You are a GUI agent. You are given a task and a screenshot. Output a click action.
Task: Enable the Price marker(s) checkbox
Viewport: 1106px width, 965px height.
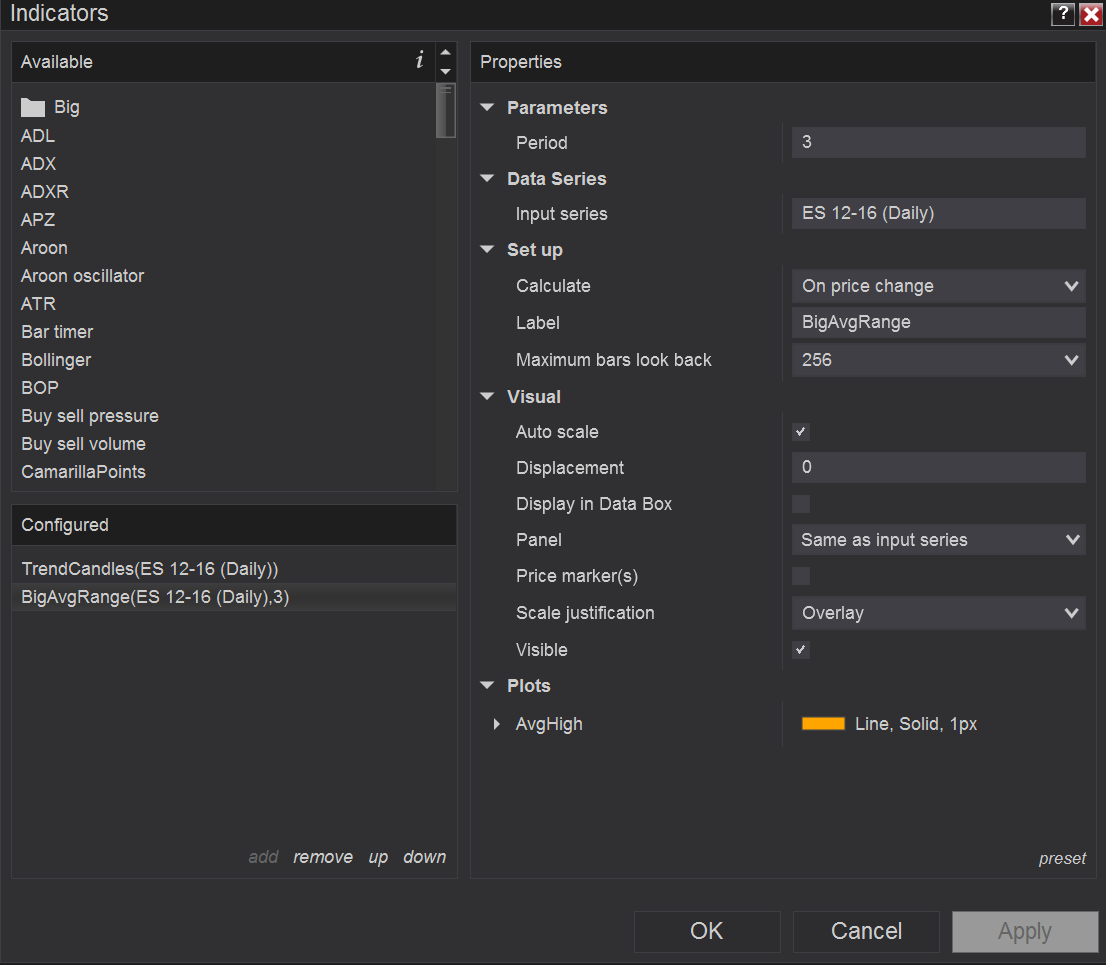801,576
